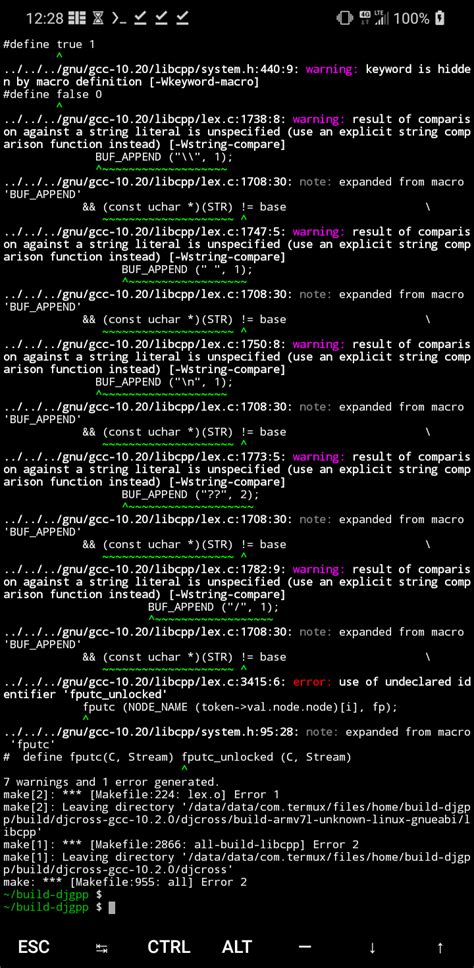The image size is (474, 968).
Task: Tap the down arrow key
Action: click(x=372, y=948)
